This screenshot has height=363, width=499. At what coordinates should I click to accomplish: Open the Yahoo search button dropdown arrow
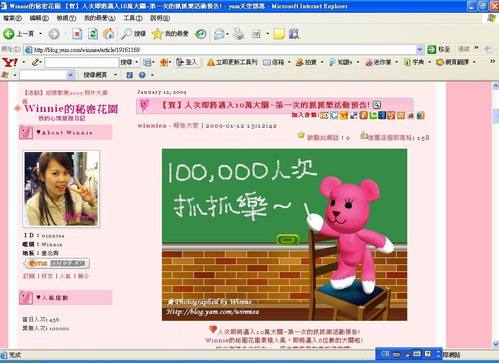click(x=137, y=62)
